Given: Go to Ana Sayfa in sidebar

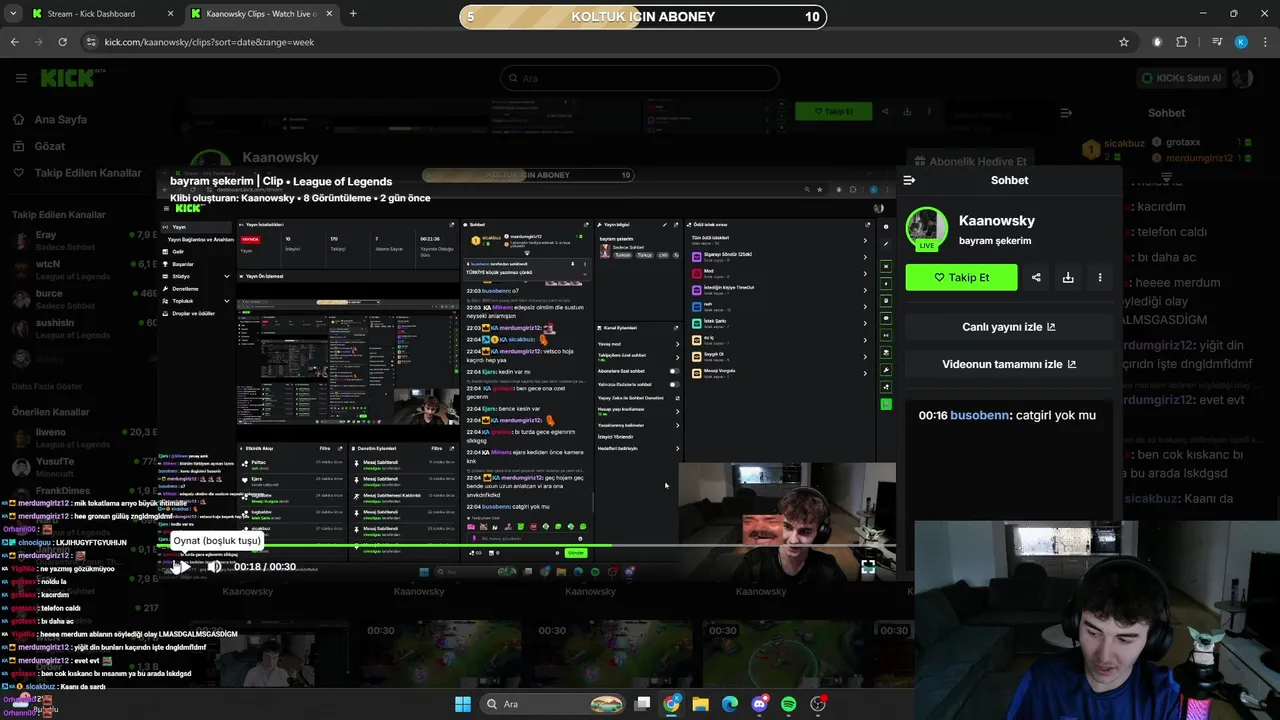Looking at the screenshot, I should (60, 119).
